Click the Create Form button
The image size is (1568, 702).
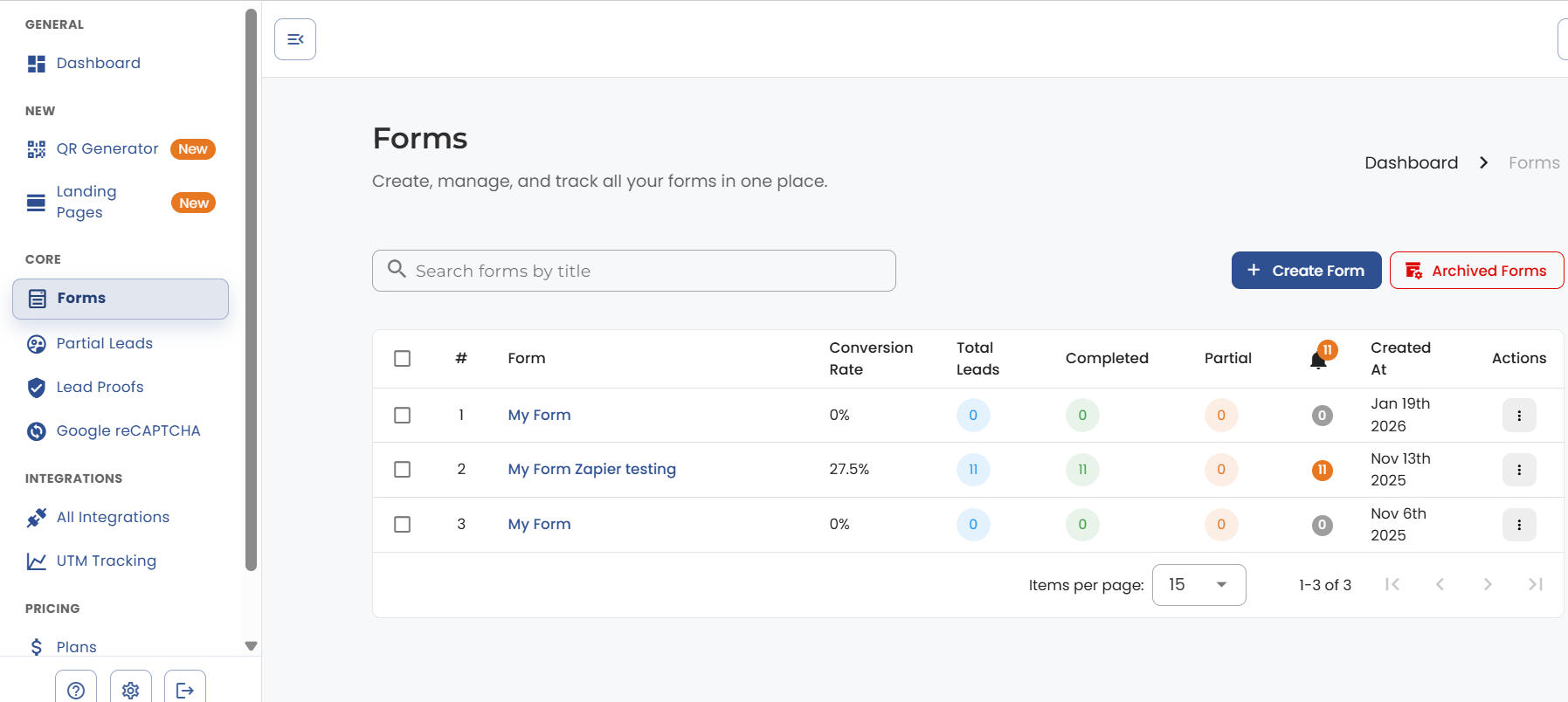[x=1306, y=271]
